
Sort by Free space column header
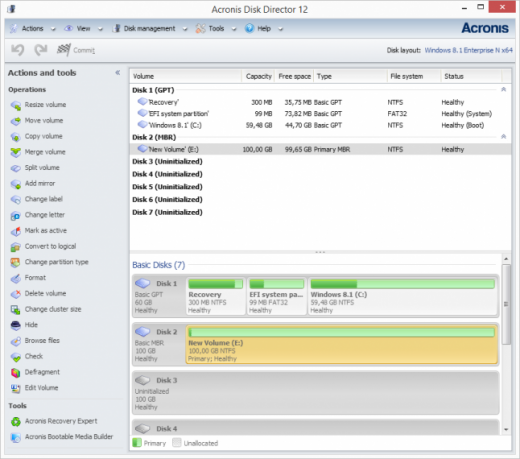(x=294, y=76)
